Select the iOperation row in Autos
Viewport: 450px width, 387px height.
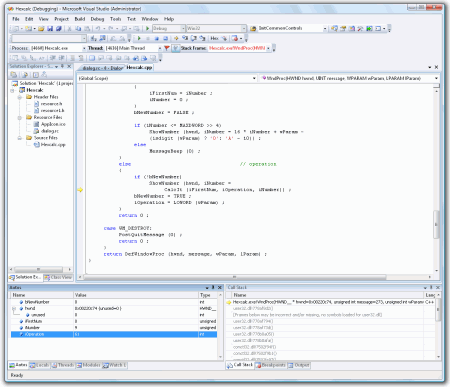tap(114, 334)
